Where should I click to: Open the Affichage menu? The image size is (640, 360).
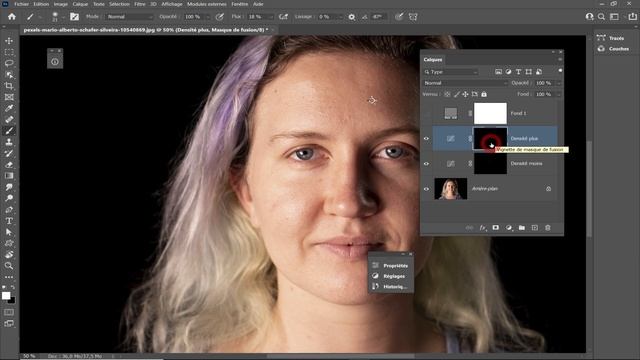(172, 4)
